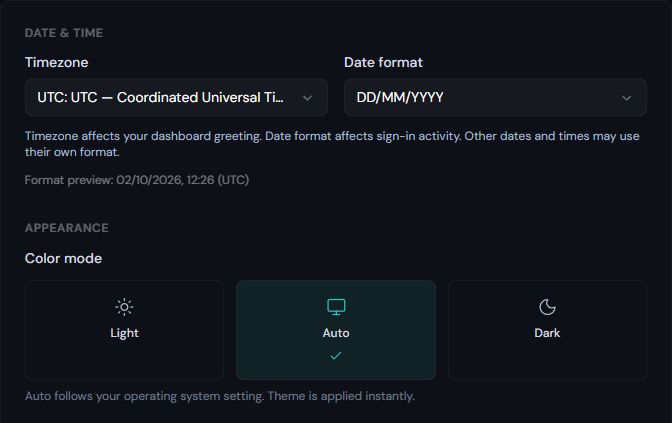Click the sun icon for Light
This screenshot has width=672, height=423.
[x=124, y=307]
